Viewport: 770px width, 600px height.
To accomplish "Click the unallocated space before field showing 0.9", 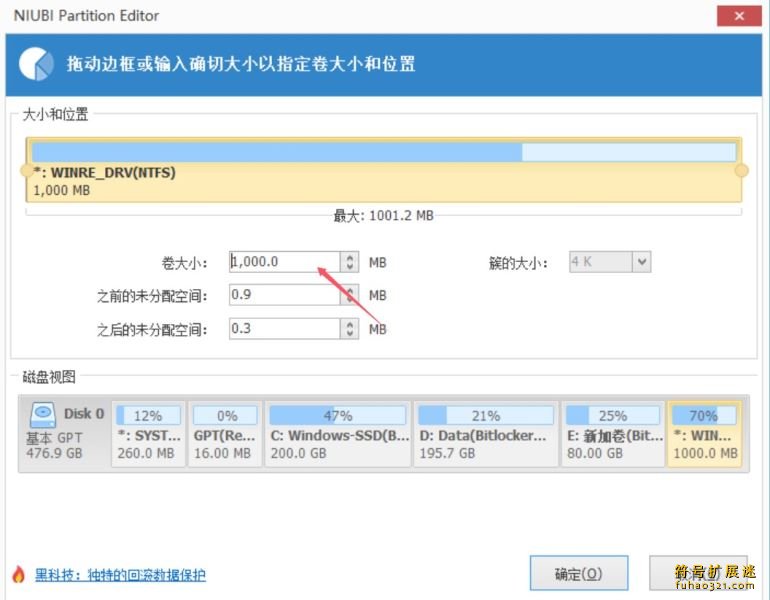I will pos(284,295).
